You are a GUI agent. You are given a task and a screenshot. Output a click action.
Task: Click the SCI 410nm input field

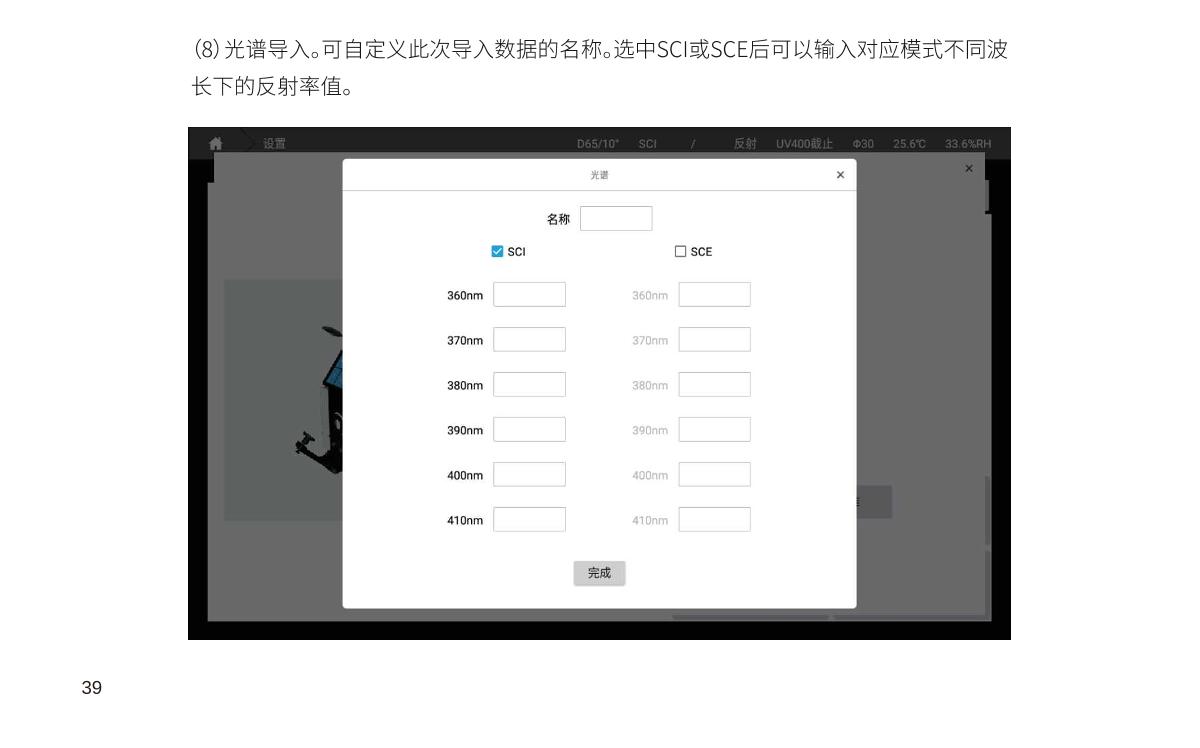point(529,520)
